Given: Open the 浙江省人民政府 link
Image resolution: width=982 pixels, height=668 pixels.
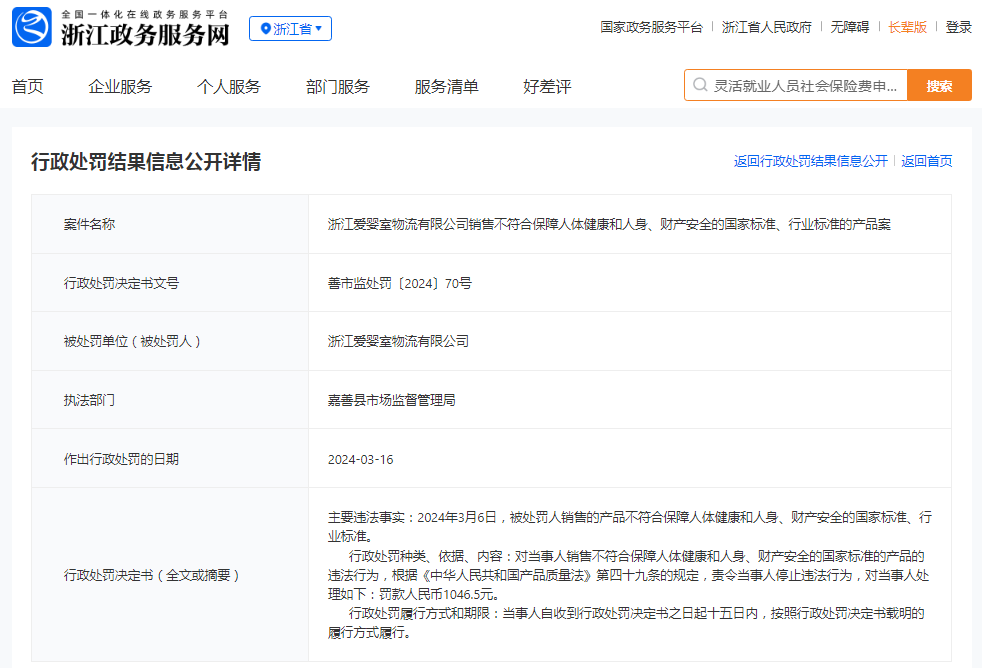Looking at the screenshot, I should pos(767,27).
